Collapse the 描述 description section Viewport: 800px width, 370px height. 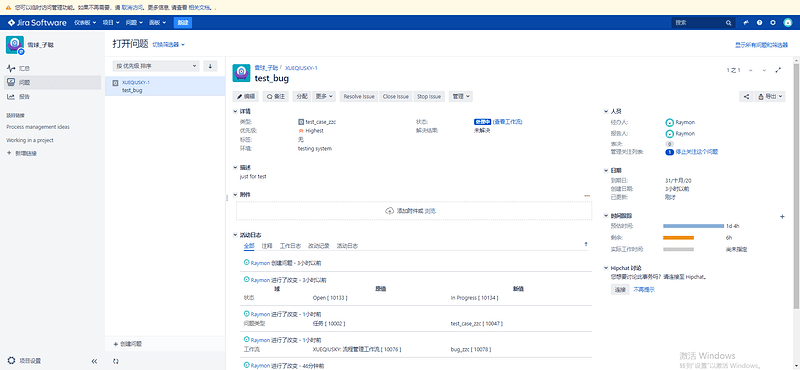[x=236, y=167]
